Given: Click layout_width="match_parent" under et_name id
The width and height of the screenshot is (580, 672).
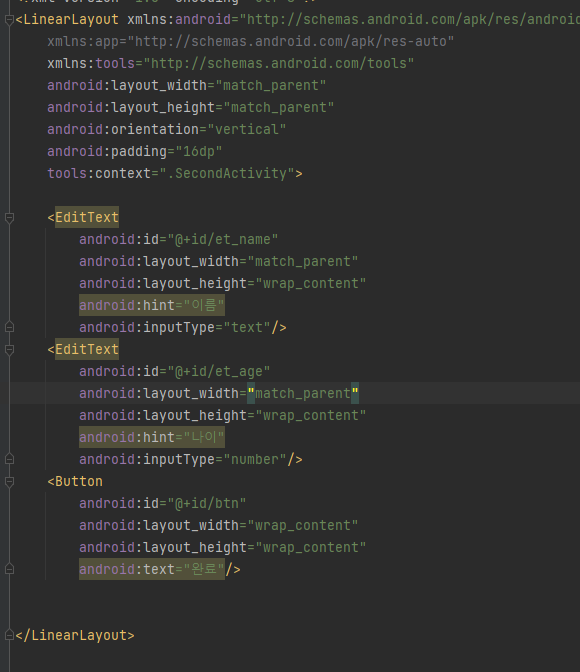Looking at the screenshot, I should pos(219,261).
